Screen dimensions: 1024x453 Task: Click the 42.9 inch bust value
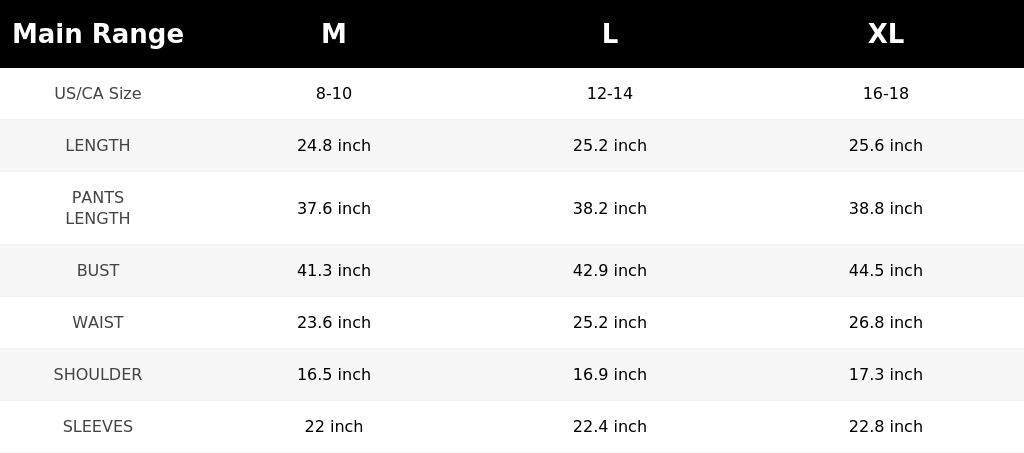pyautogui.click(x=609, y=270)
